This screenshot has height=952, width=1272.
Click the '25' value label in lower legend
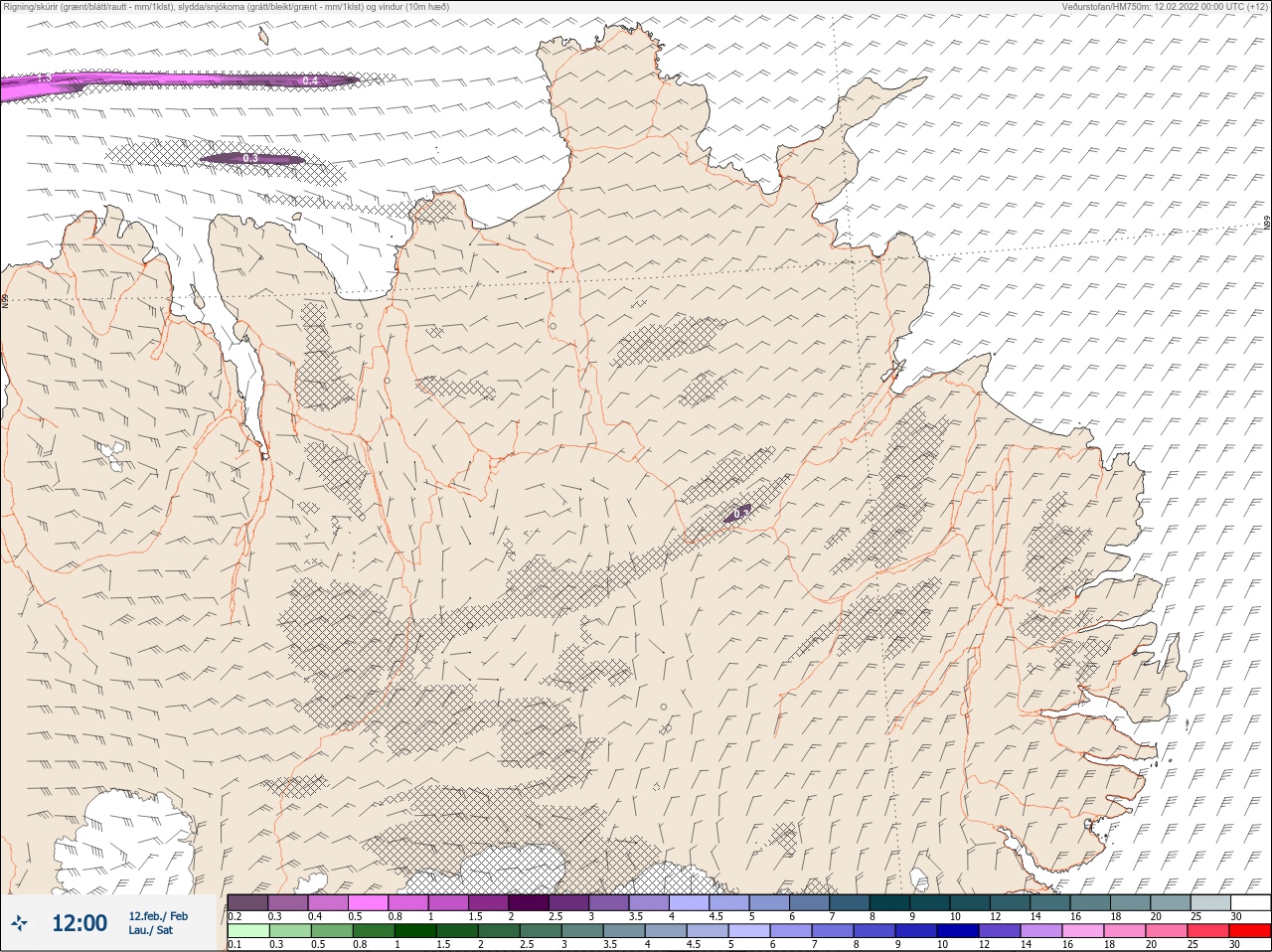pos(1192,944)
